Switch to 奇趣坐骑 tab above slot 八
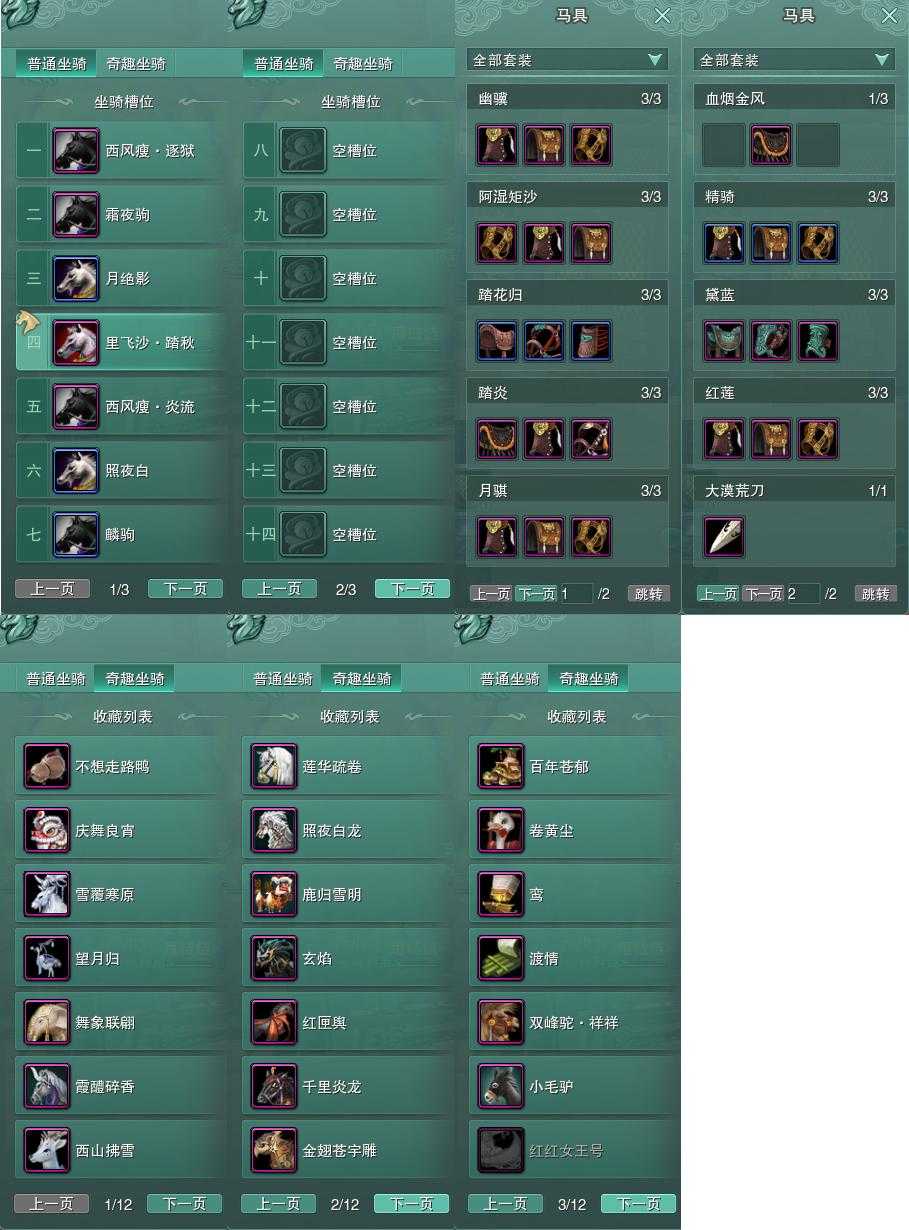Image resolution: width=909 pixels, height=1230 pixels. point(362,64)
